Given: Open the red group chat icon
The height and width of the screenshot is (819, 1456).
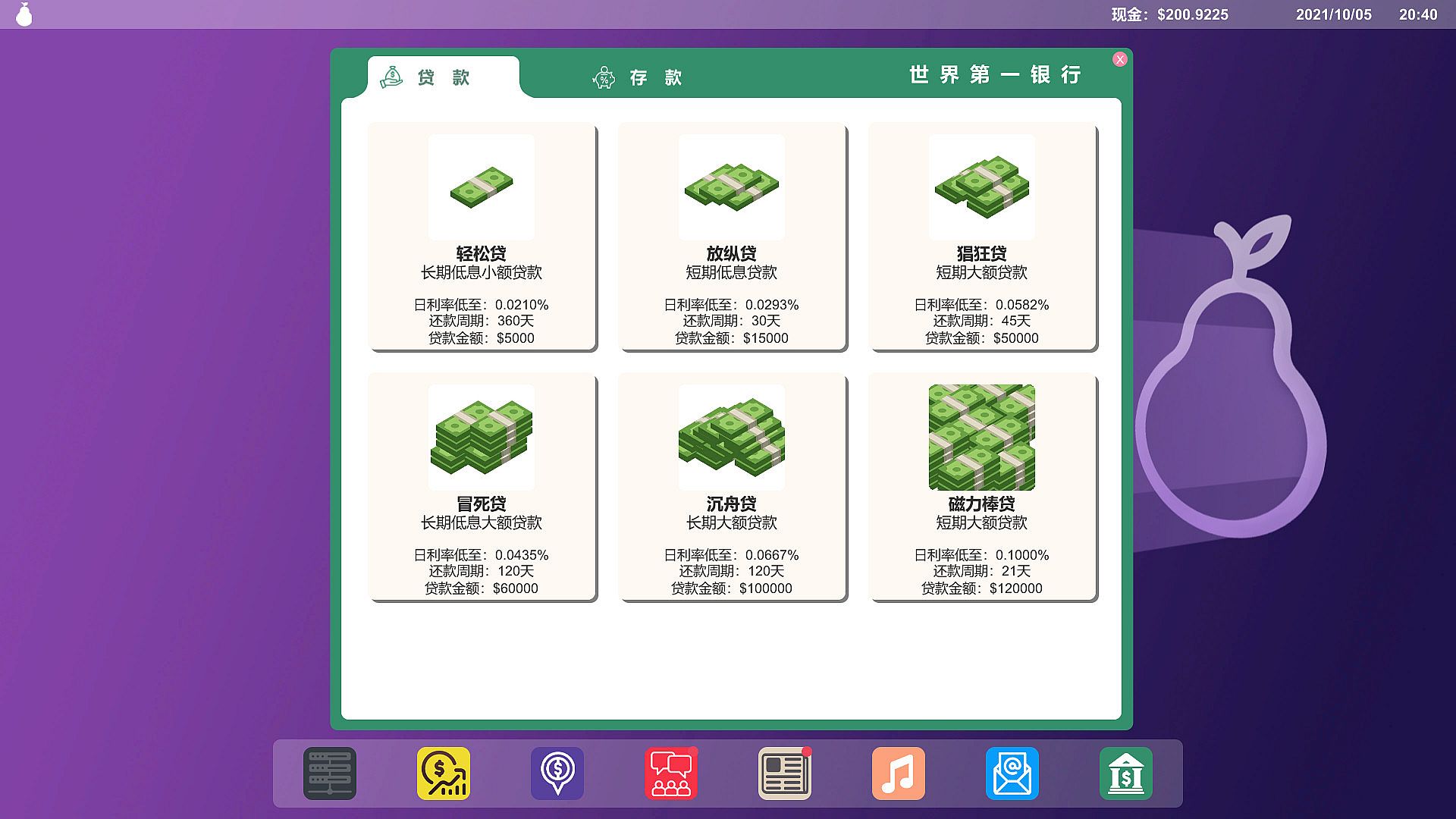Looking at the screenshot, I should coord(671,773).
